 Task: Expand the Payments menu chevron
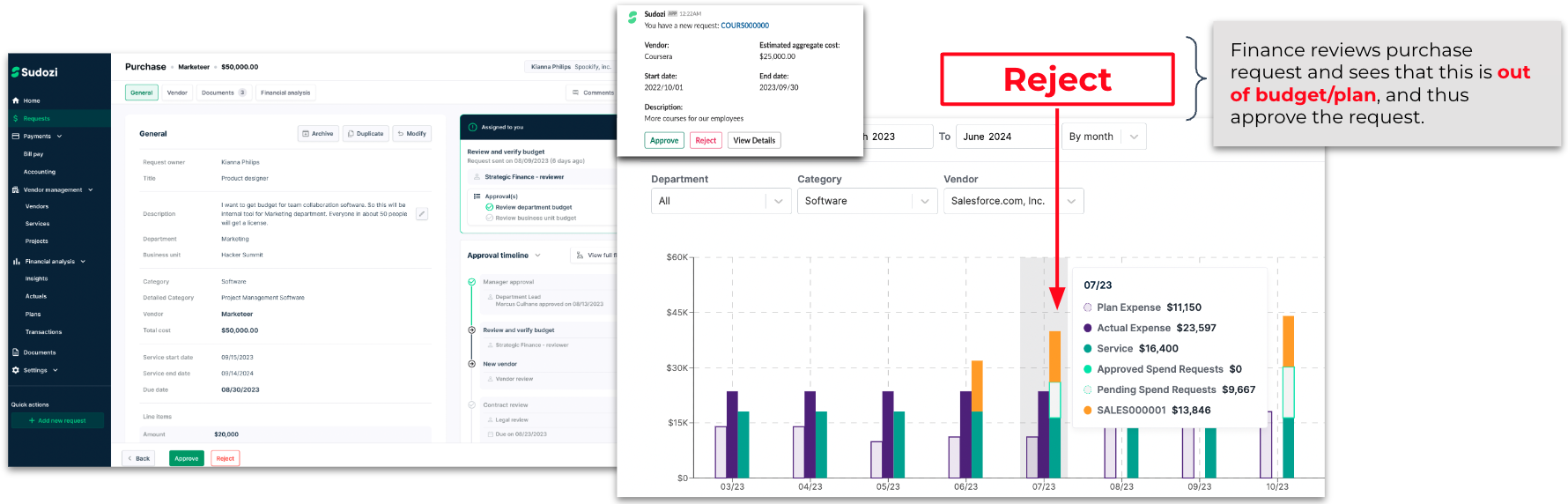pyautogui.click(x=59, y=137)
